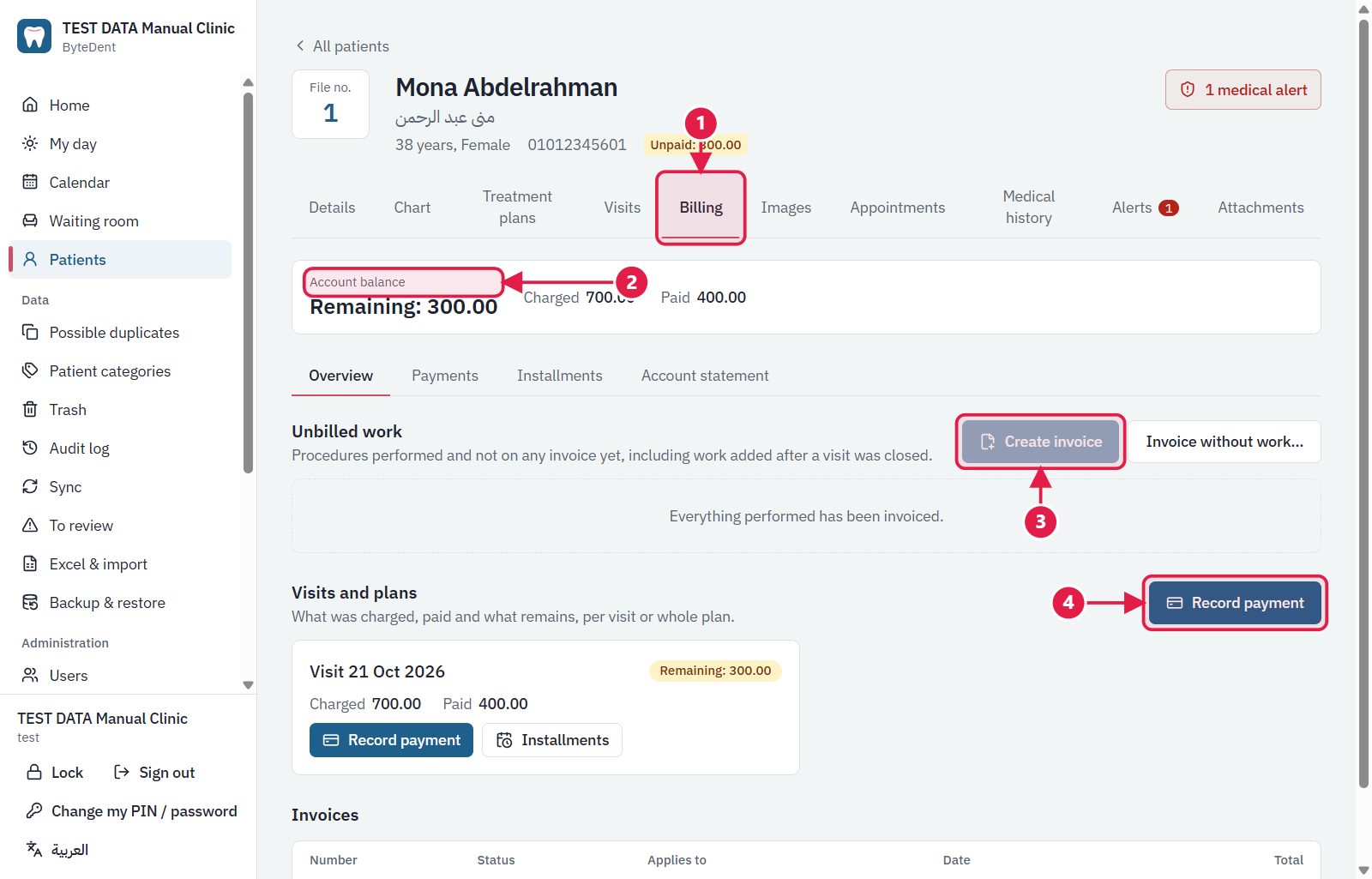The width and height of the screenshot is (1372, 879).
Task: Open the Medical history tab
Action: [x=1029, y=208]
